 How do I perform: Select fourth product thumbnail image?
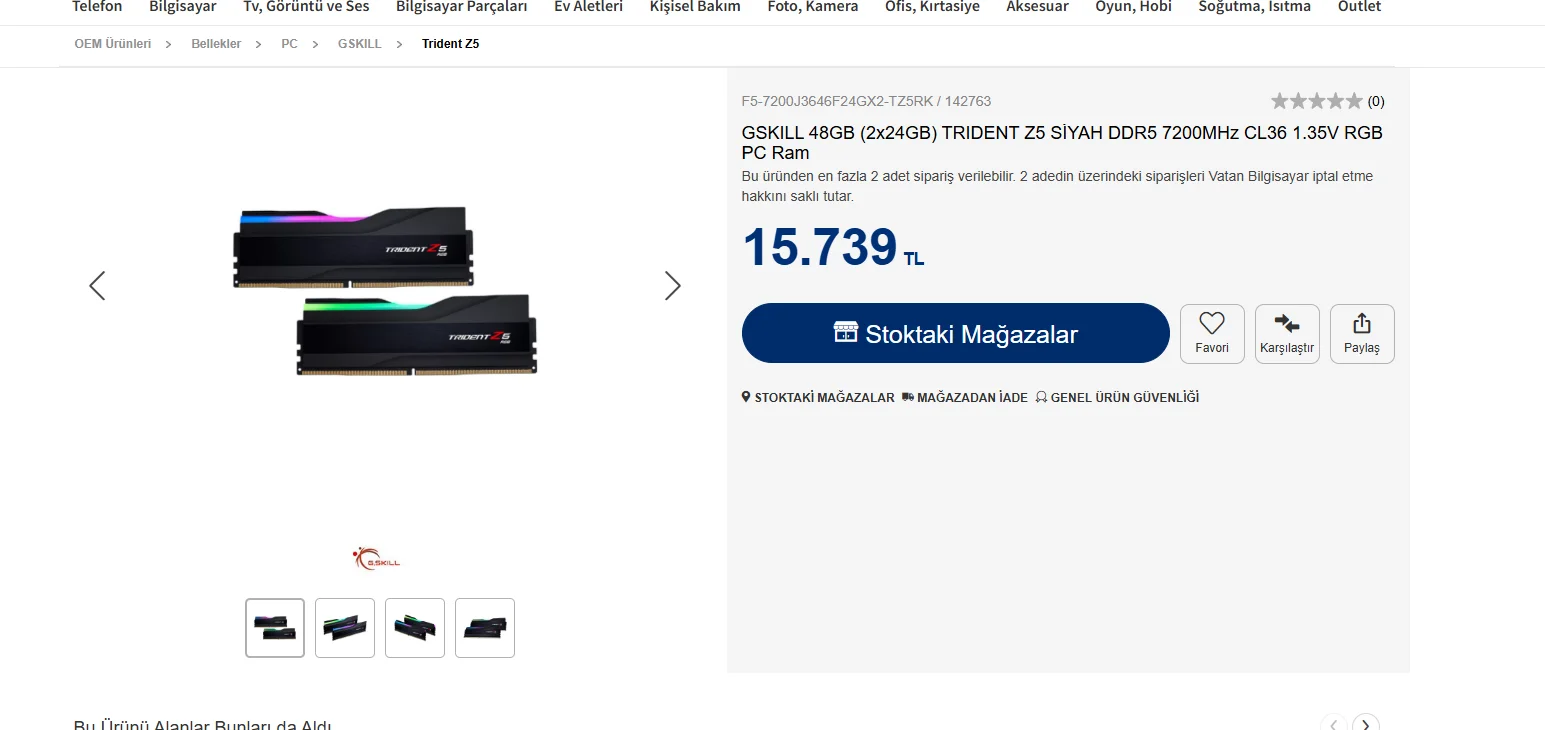coord(485,628)
